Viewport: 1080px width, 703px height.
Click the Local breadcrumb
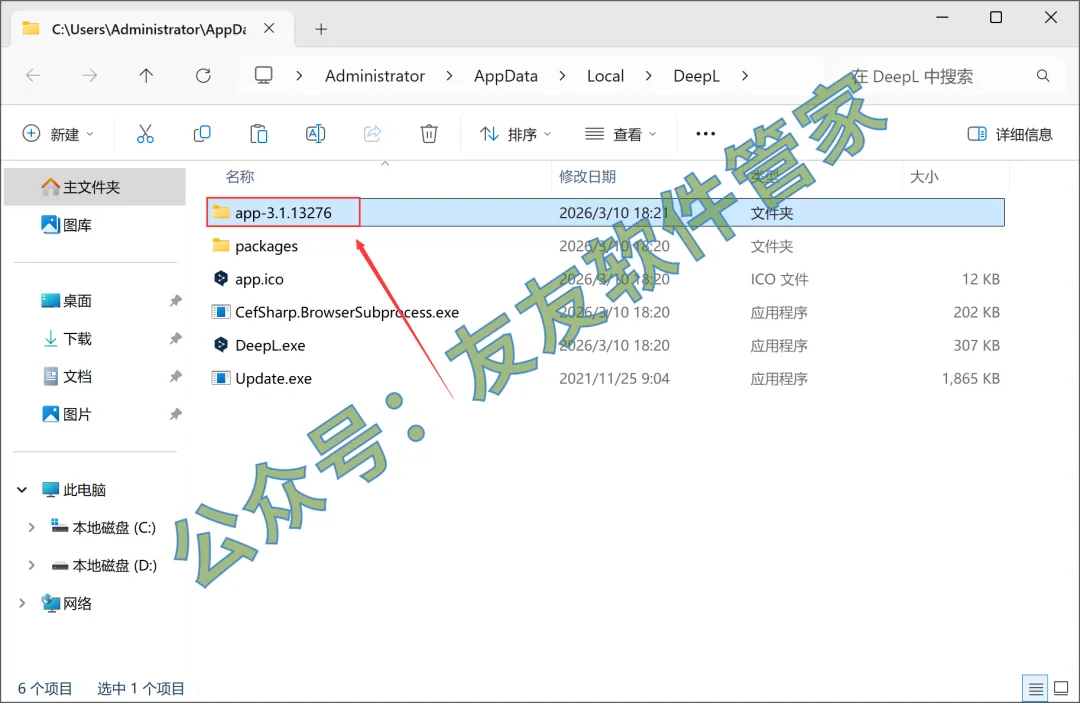[605, 76]
